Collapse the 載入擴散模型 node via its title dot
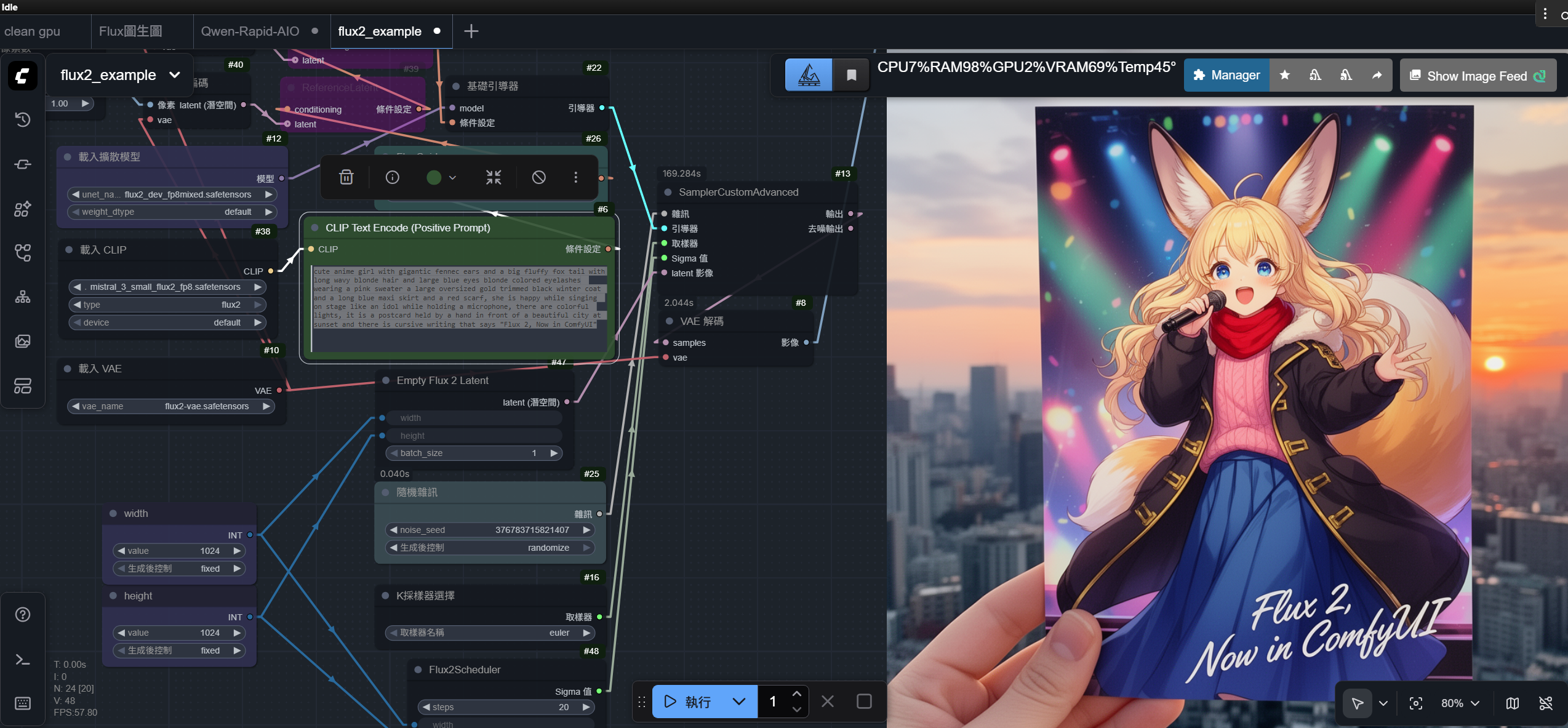The height and width of the screenshot is (728, 1568). [x=68, y=157]
